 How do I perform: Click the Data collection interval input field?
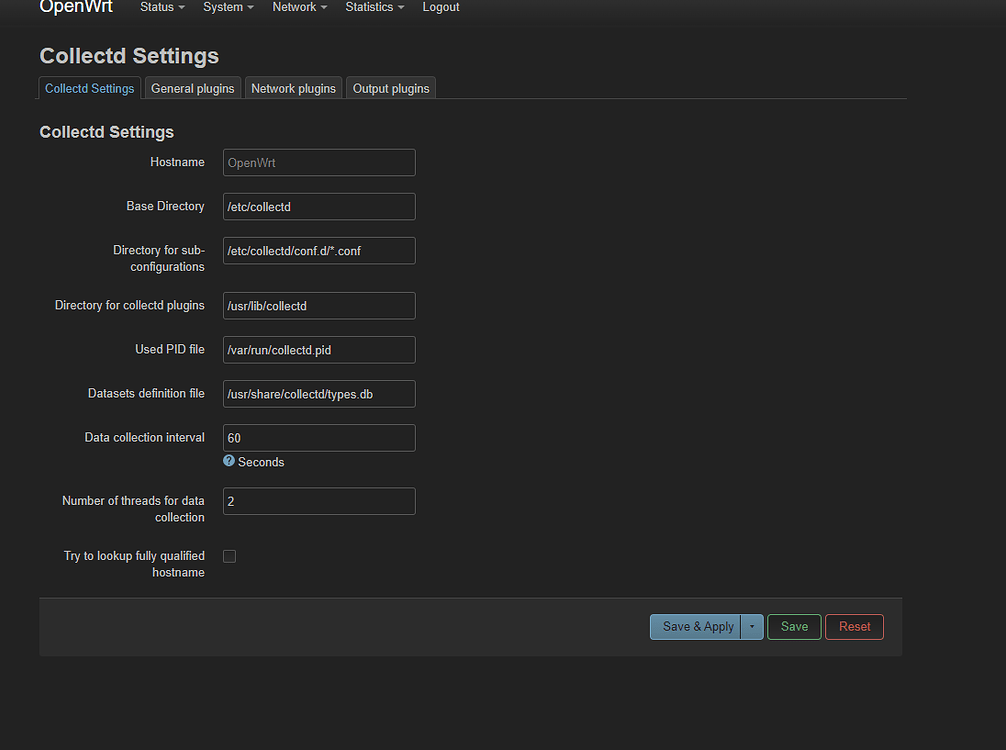tap(318, 437)
